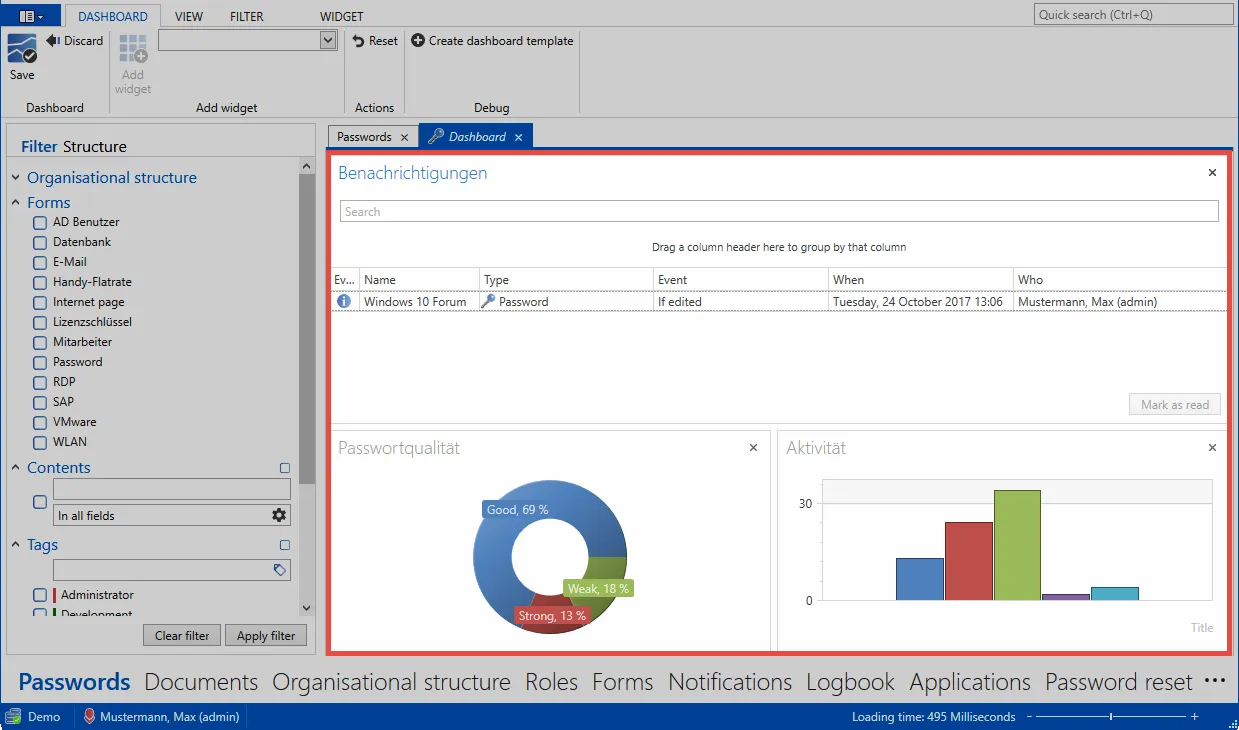Close the Passwortqualität widget

(x=753, y=448)
